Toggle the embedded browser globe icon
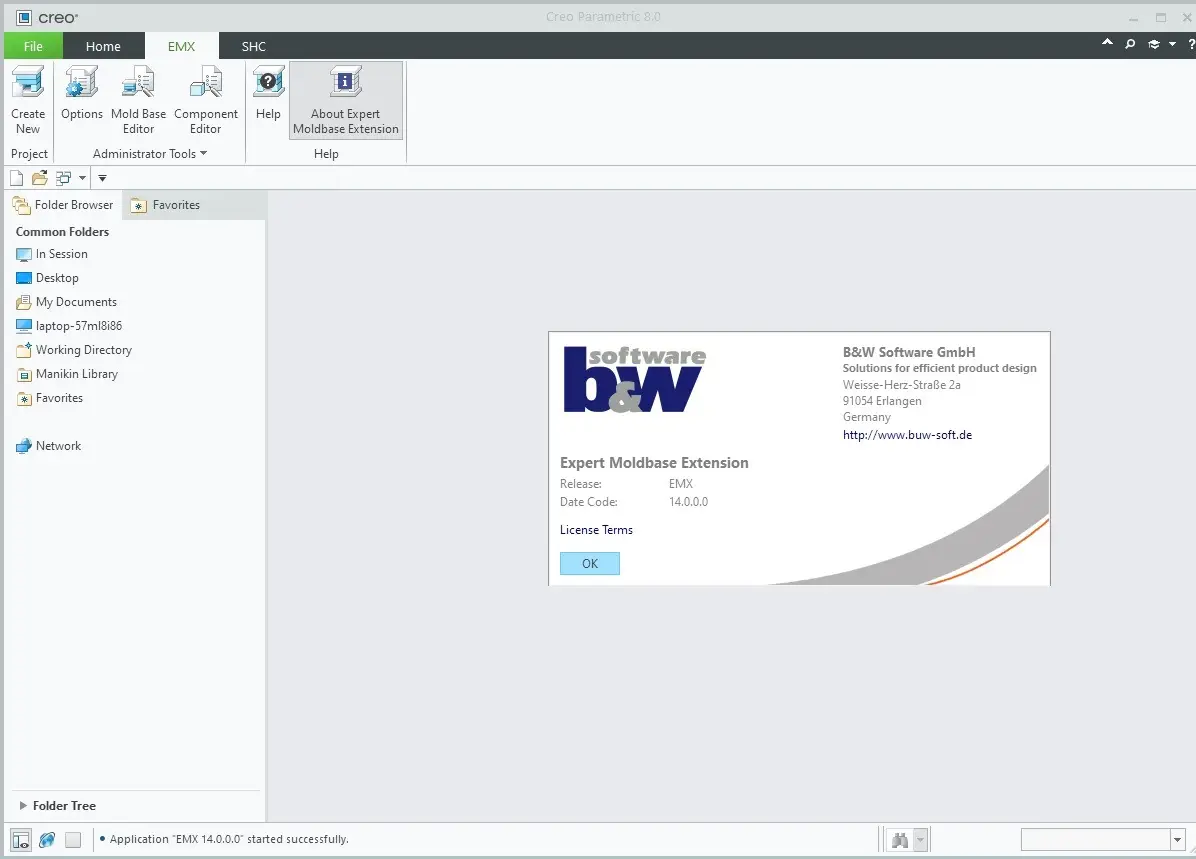The width and height of the screenshot is (1196, 859). [47, 840]
